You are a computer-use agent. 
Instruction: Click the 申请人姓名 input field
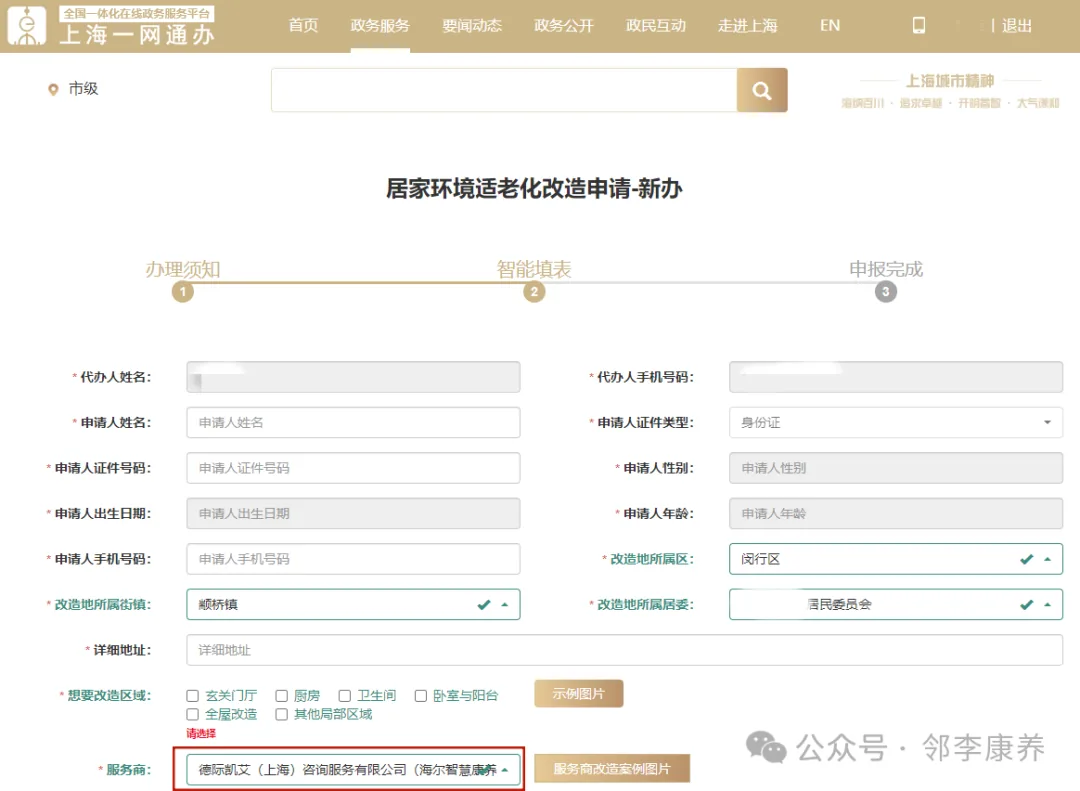pos(353,422)
